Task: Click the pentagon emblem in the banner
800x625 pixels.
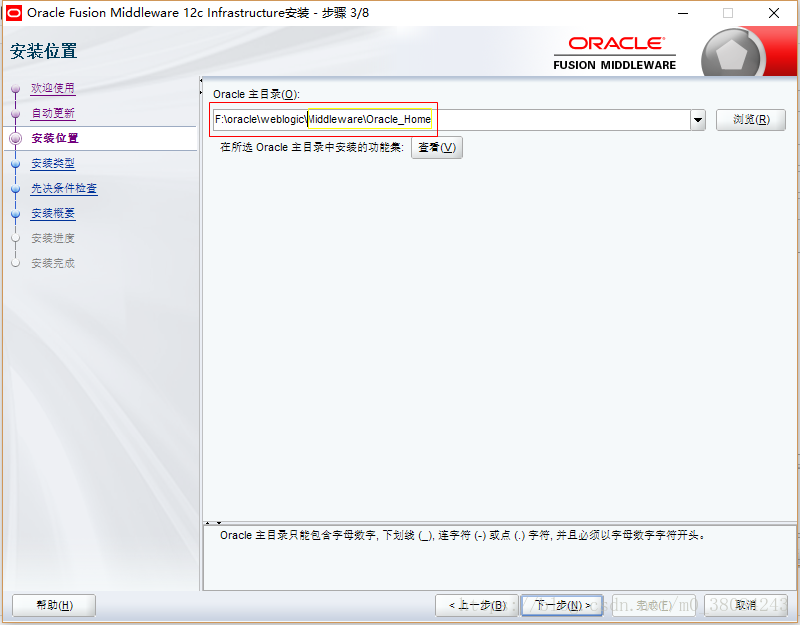Action: pyautogui.click(x=732, y=54)
